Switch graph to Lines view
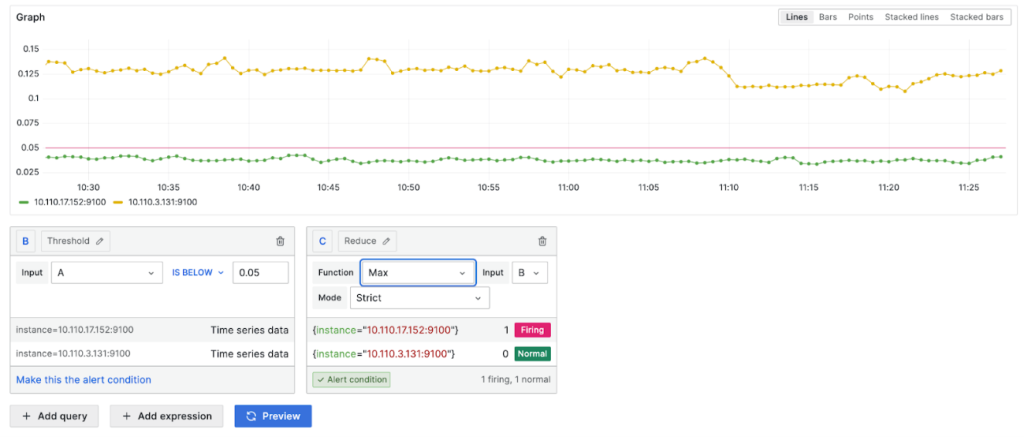The image size is (1024, 437). click(x=796, y=17)
